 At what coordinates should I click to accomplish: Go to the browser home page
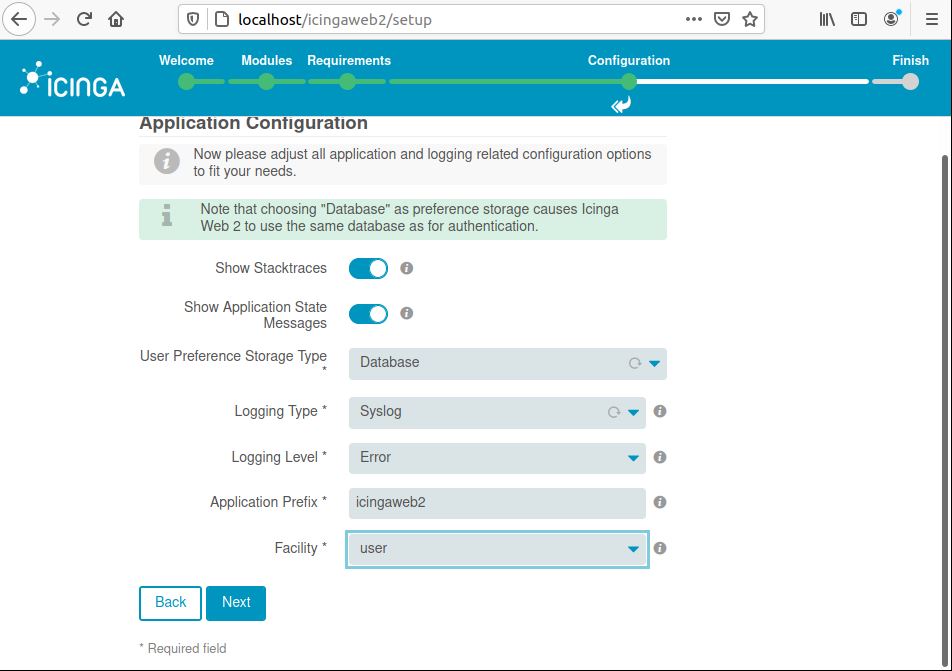[x=116, y=19]
